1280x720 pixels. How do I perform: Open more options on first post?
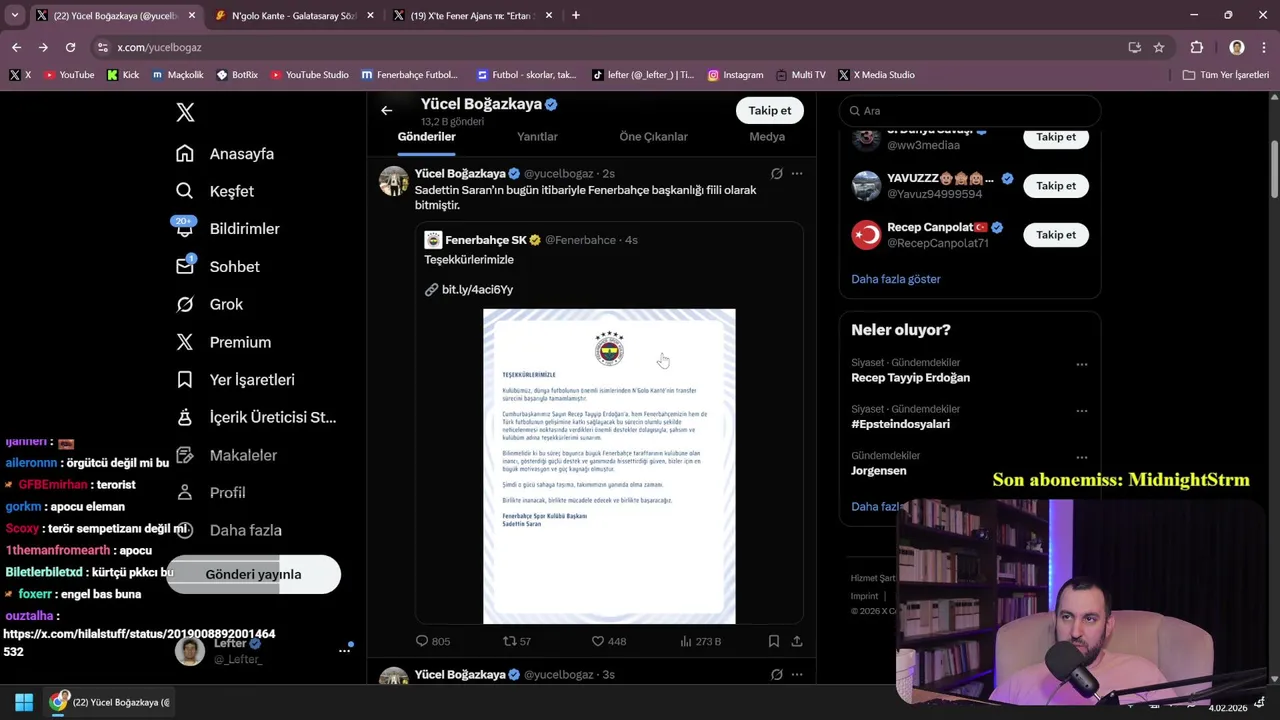point(797,174)
